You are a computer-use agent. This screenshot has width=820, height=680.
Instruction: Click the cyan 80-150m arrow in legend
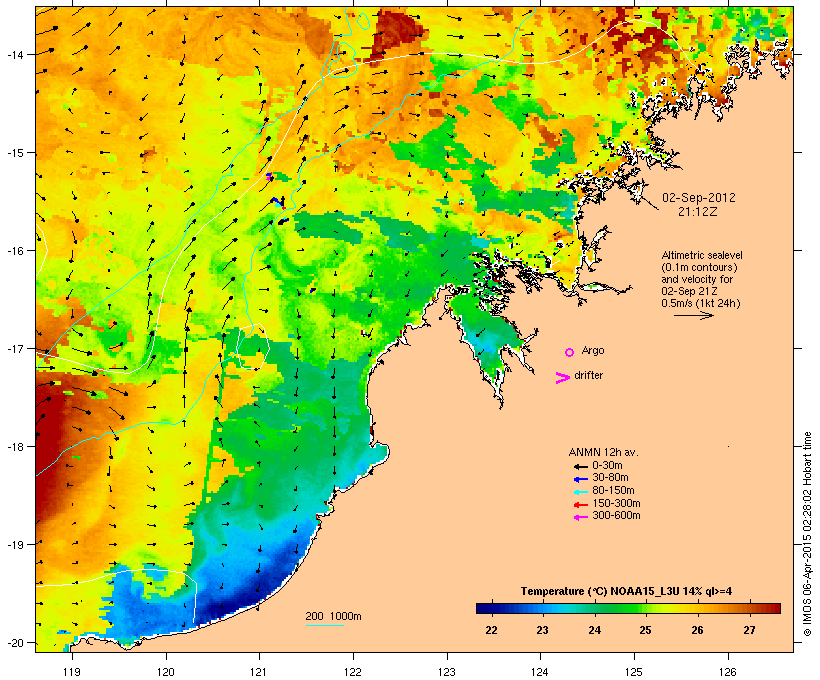[580, 492]
